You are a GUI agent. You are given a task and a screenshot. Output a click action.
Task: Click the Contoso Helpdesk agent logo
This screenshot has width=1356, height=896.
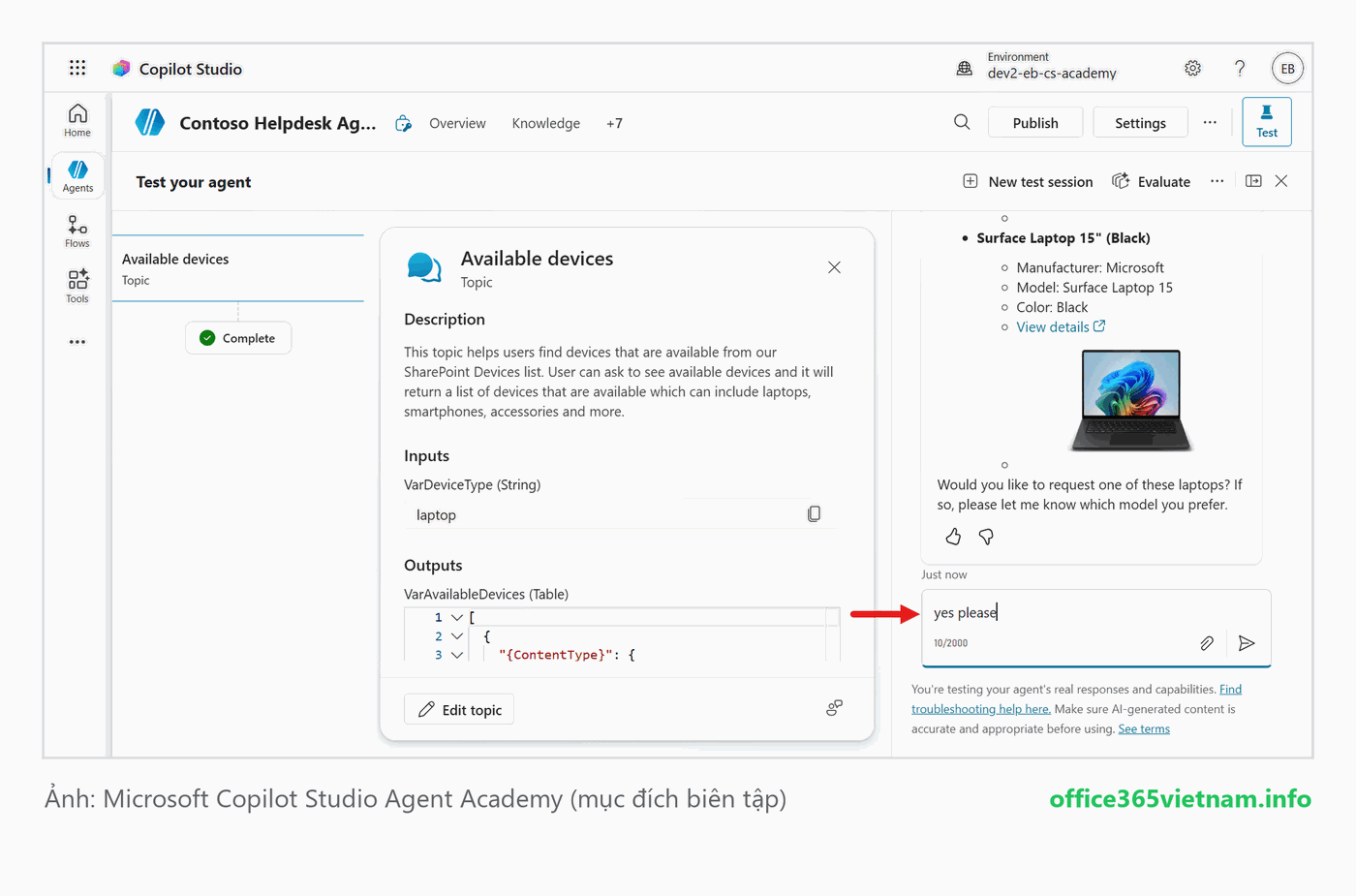tap(150, 122)
